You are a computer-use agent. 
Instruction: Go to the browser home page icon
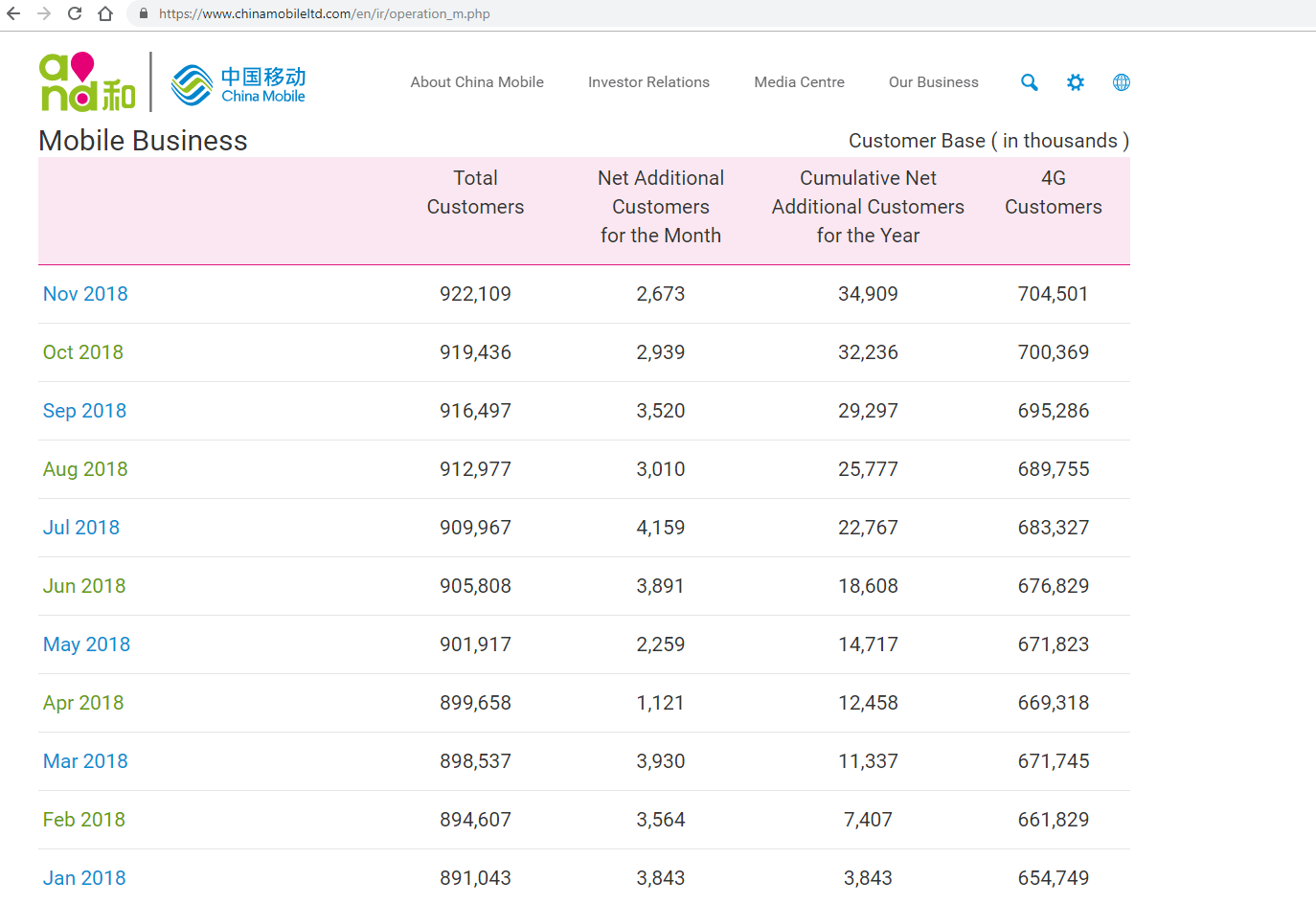pyautogui.click(x=105, y=13)
